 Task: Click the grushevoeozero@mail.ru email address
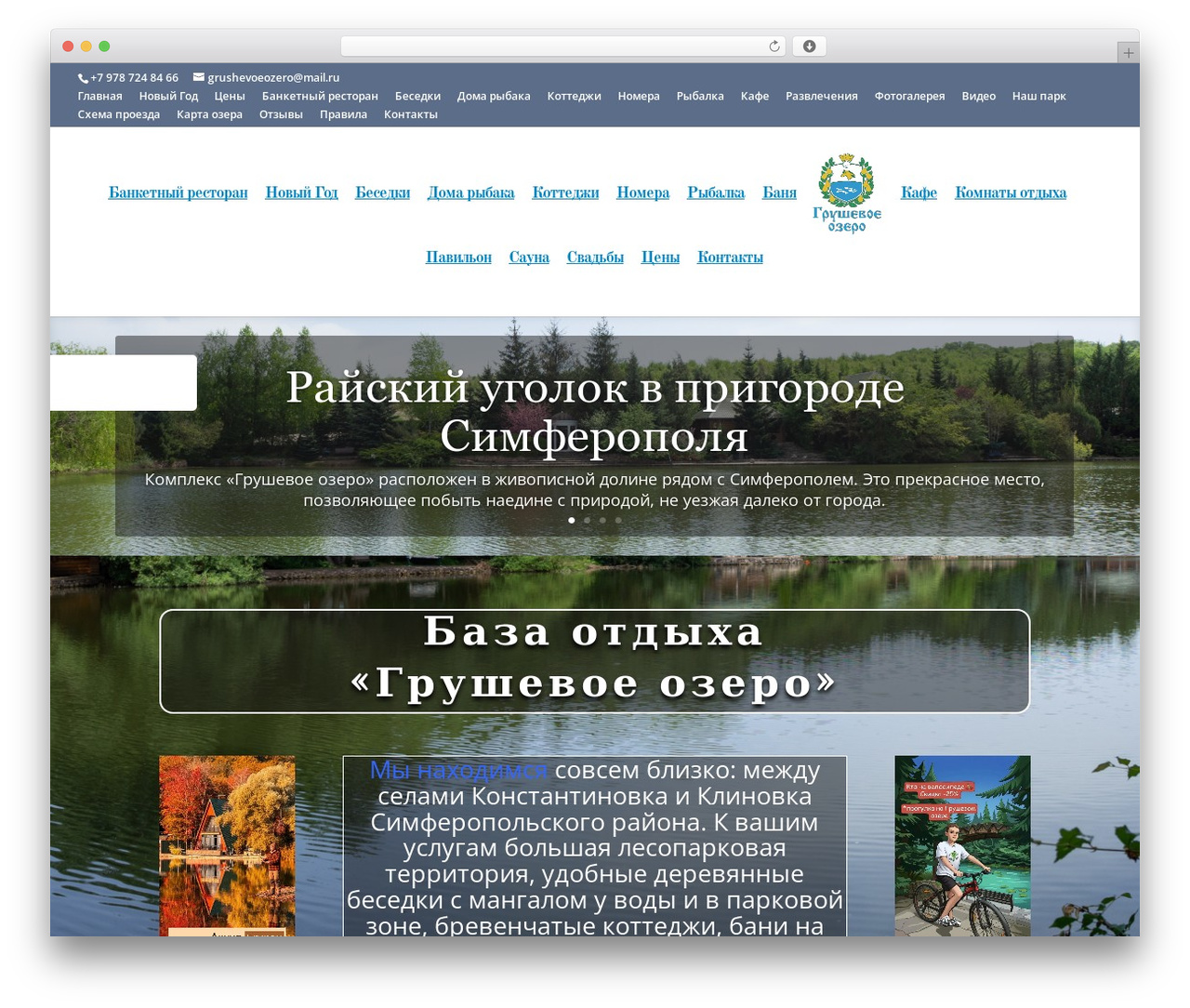pyautogui.click(x=273, y=77)
